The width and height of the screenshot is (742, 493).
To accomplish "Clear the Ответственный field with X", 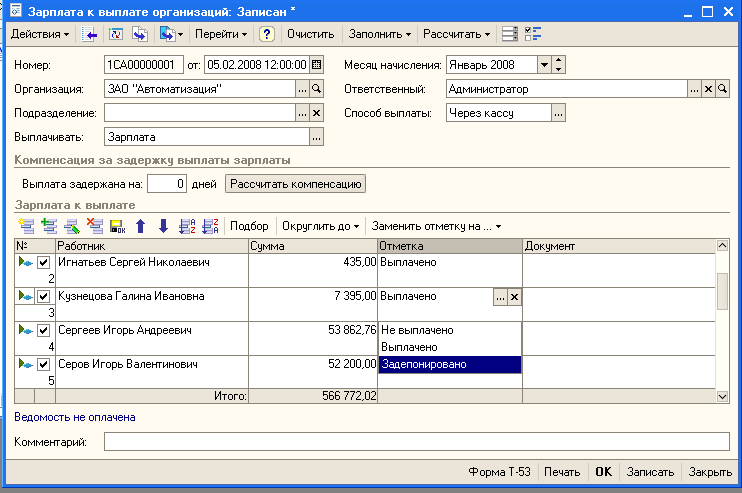I will [708, 89].
